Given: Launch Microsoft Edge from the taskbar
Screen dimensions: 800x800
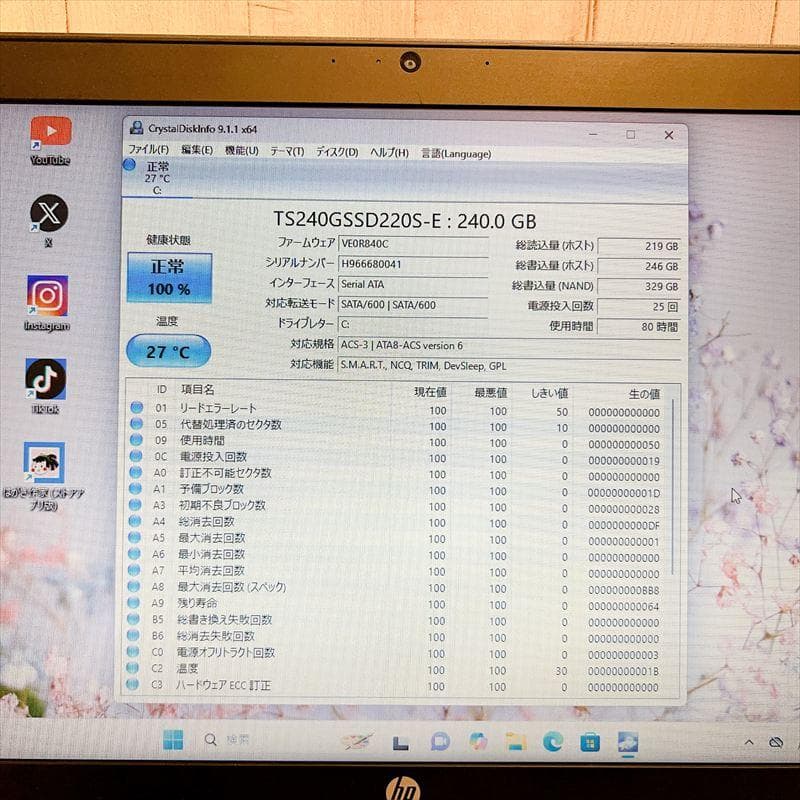Looking at the screenshot, I should (551, 742).
